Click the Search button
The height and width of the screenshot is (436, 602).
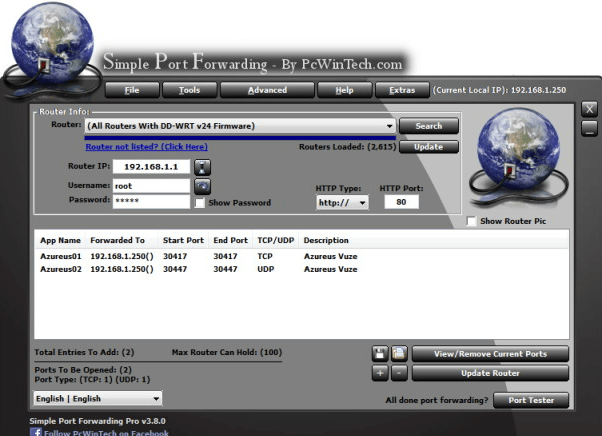pyautogui.click(x=429, y=126)
